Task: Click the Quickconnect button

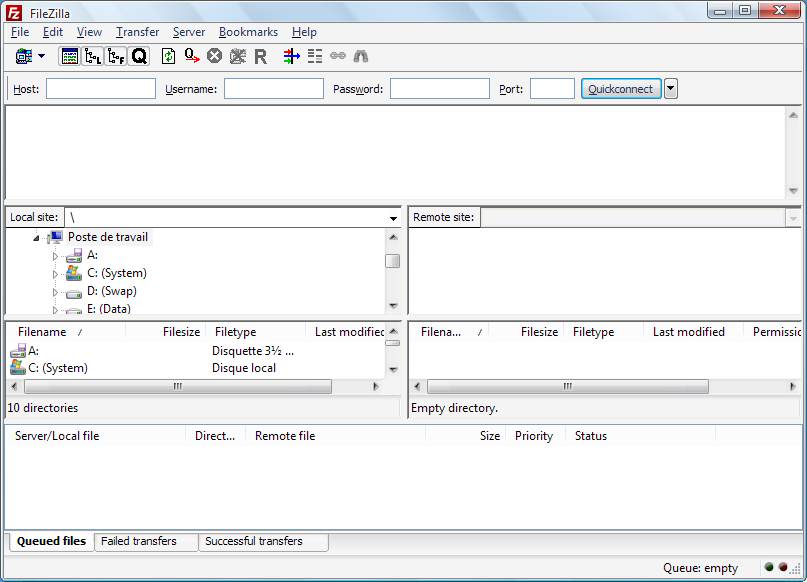Action: tap(621, 89)
